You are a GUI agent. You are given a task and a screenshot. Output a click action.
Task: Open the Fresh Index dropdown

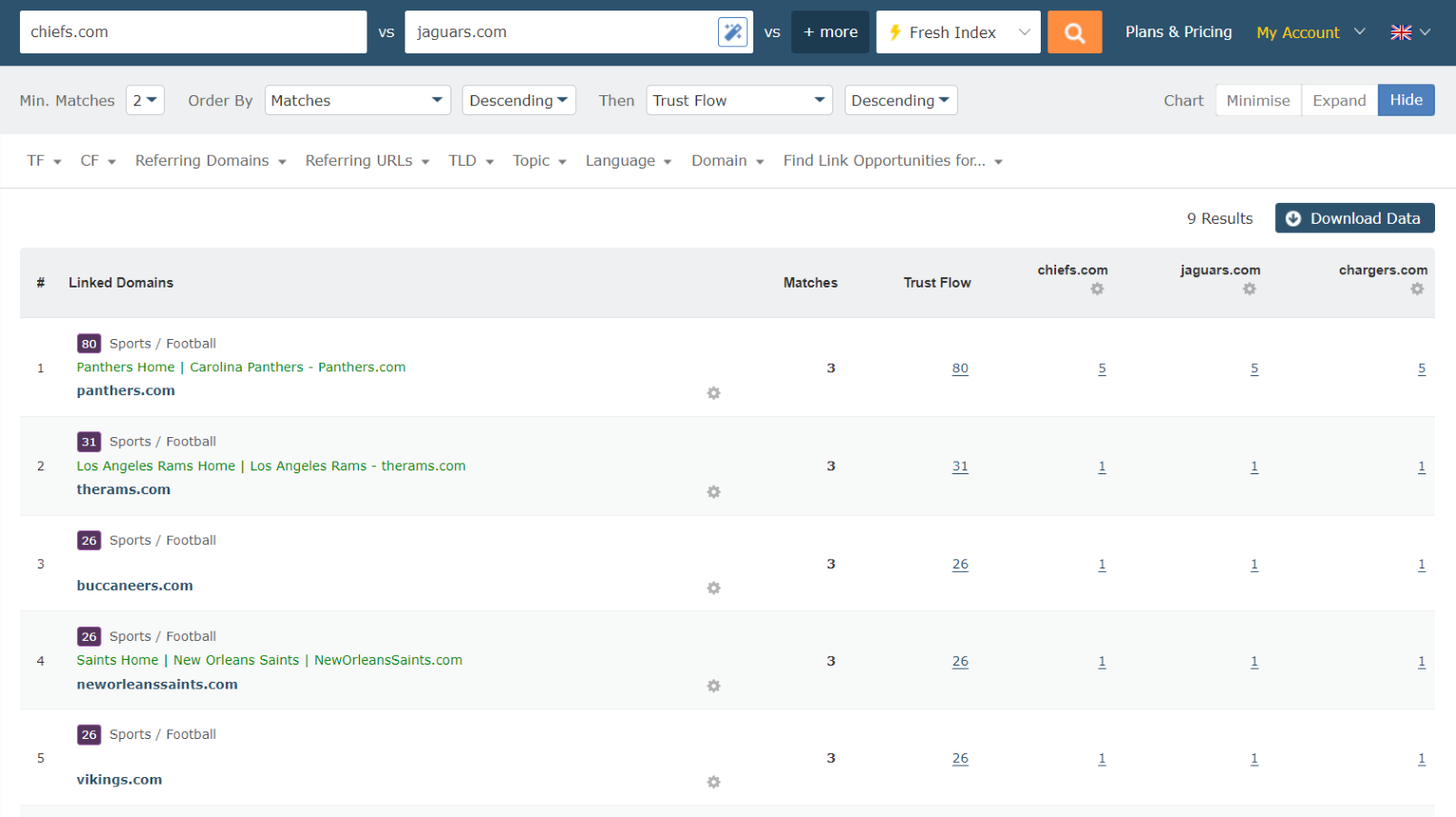tap(958, 32)
